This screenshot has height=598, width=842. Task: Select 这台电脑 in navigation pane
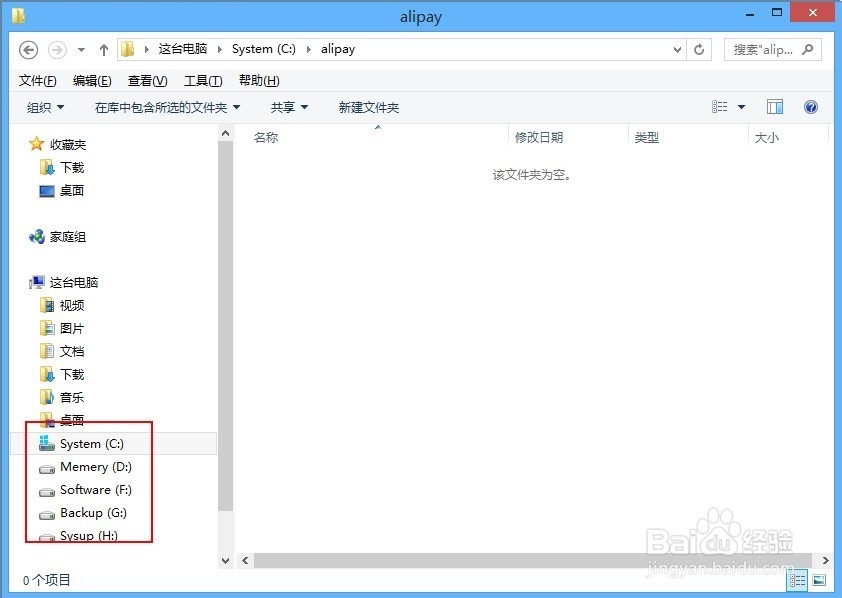tap(74, 282)
